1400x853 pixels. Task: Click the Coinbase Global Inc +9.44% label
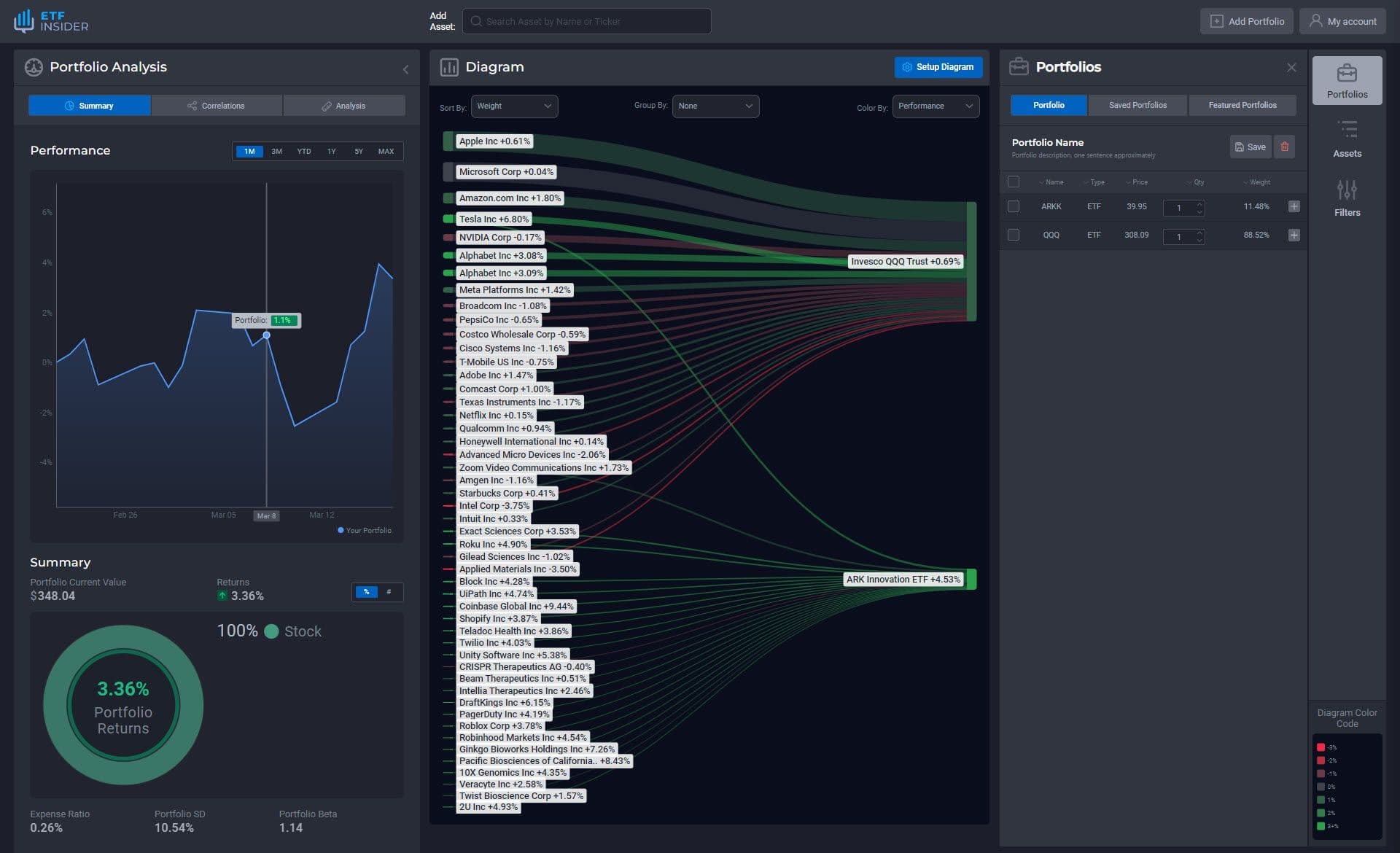516,607
